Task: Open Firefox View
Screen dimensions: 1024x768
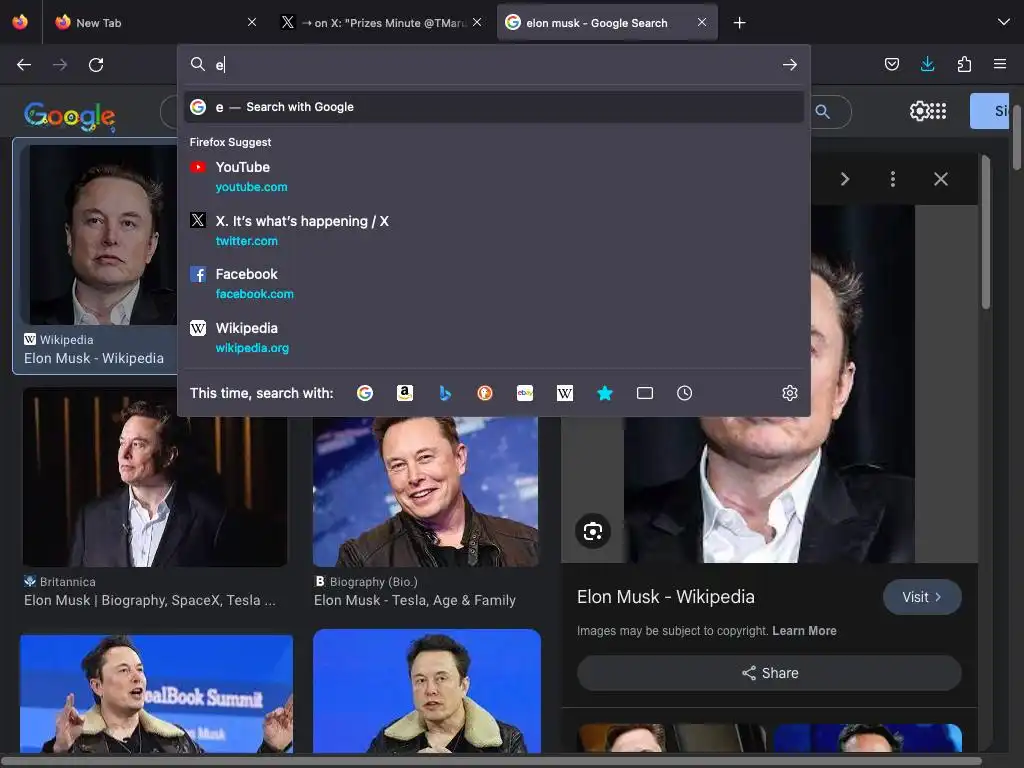Action: 20,22
